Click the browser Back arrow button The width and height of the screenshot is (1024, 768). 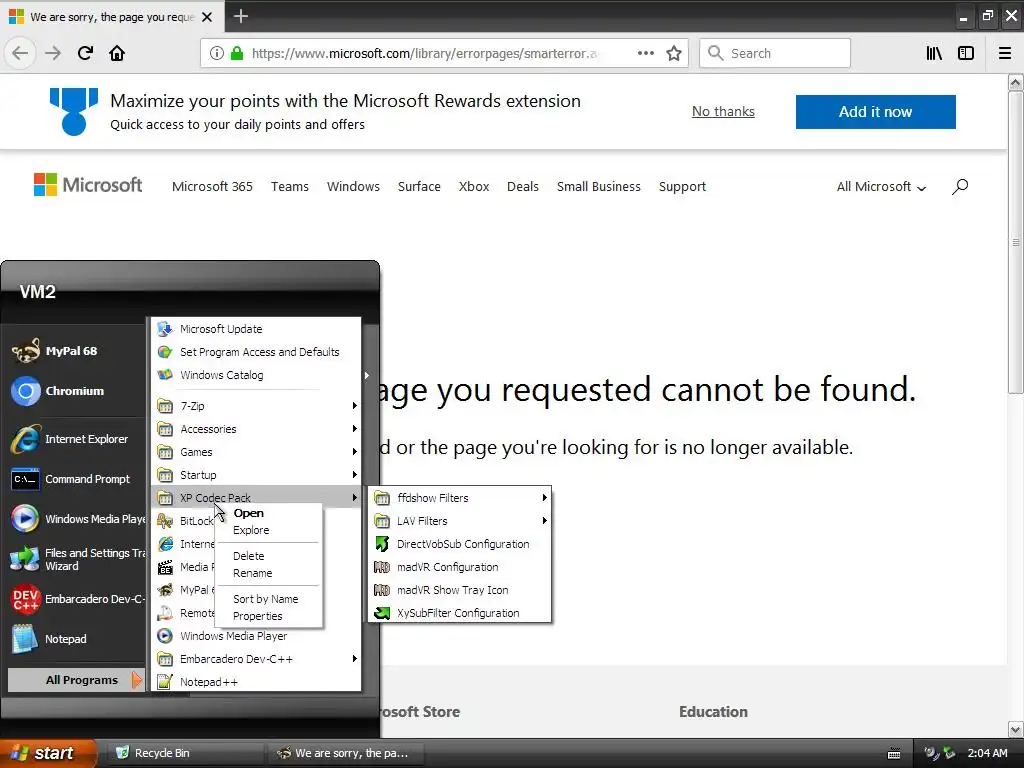click(20, 53)
